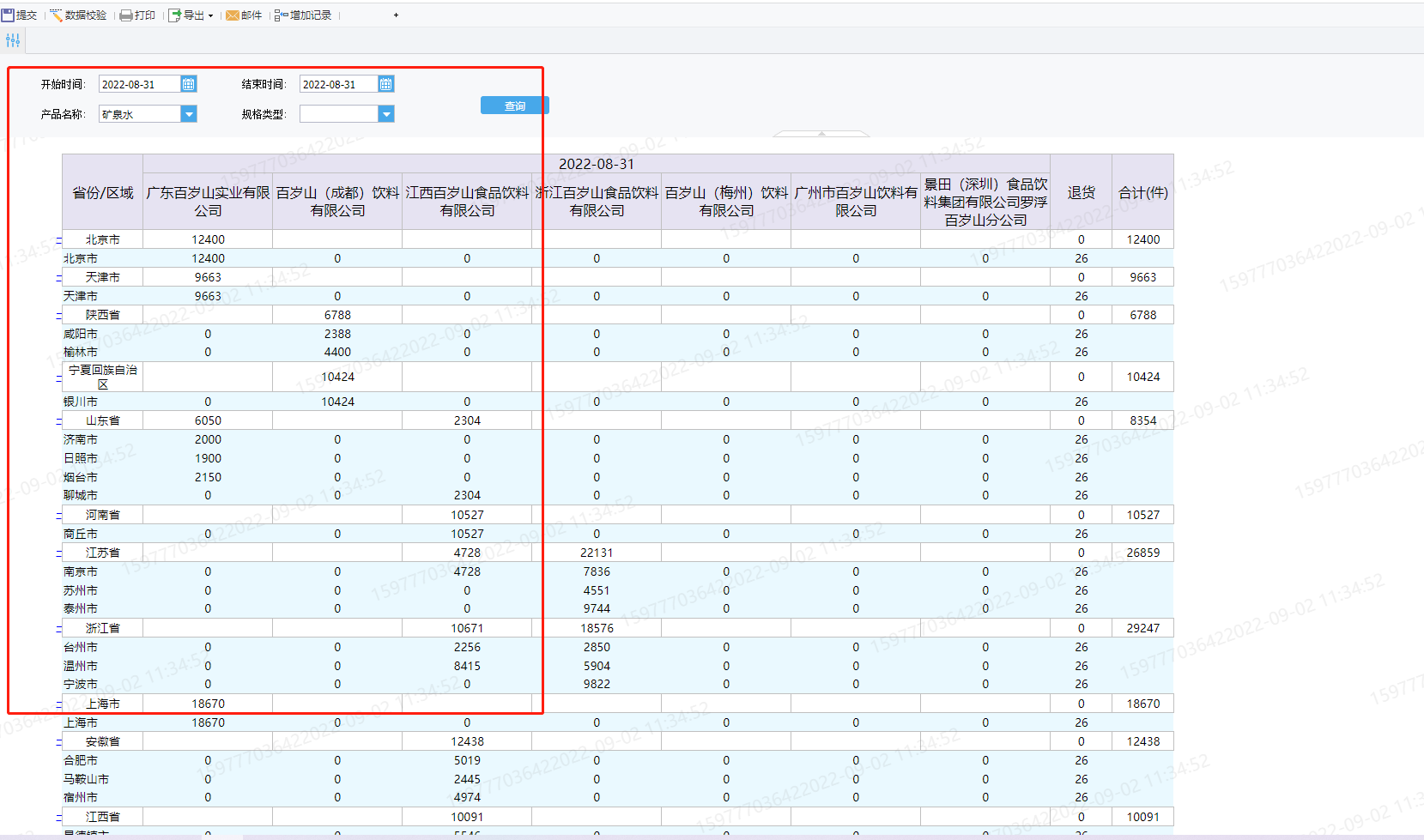The height and width of the screenshot is (840, 1424).
Task: Click the 省份/区域 column header
Action: (103, 192)
